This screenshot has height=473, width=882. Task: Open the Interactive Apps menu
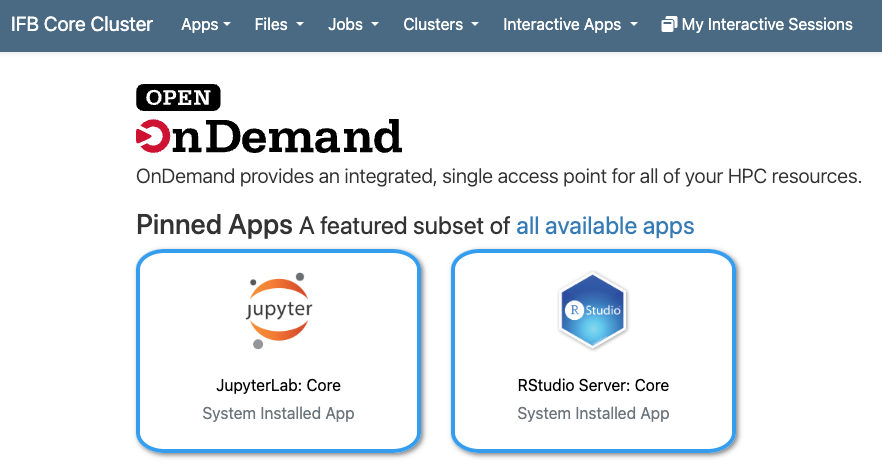pos(569,25)
